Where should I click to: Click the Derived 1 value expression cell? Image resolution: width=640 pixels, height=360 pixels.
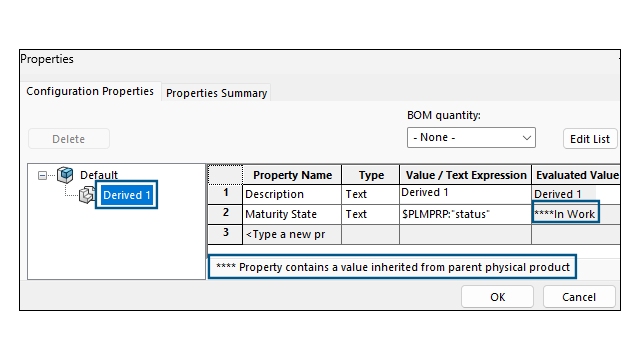pos(465,194)
